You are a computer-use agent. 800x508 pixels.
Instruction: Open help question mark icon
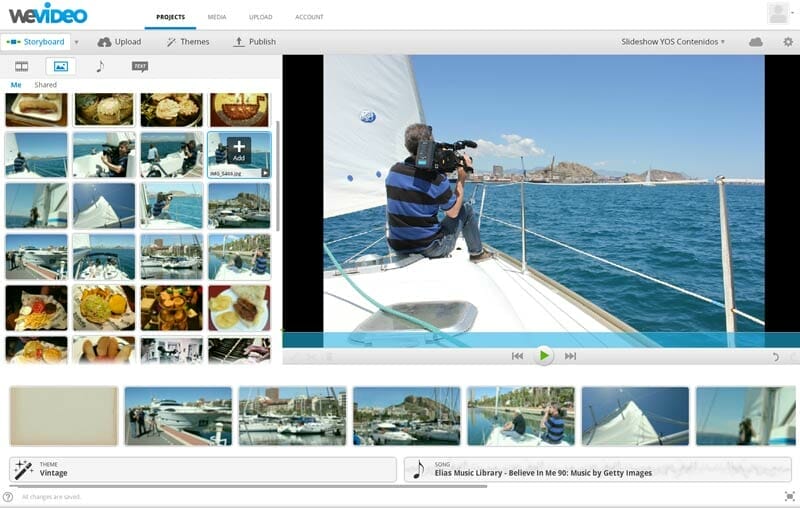pyautogui.click(x=8, y=497)
